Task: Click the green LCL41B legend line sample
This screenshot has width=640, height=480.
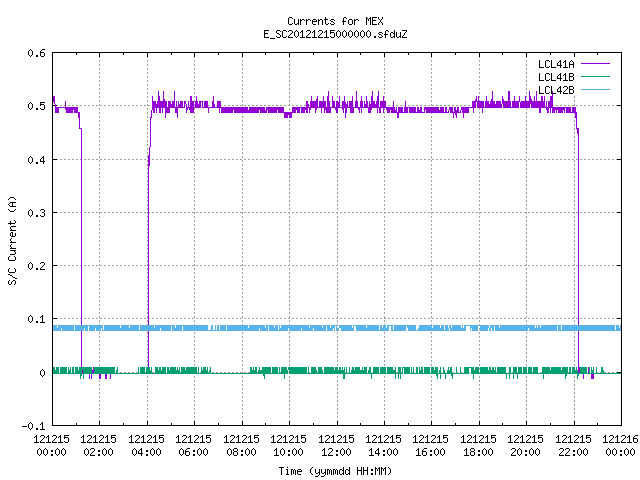Action: (x=595, y=77)
